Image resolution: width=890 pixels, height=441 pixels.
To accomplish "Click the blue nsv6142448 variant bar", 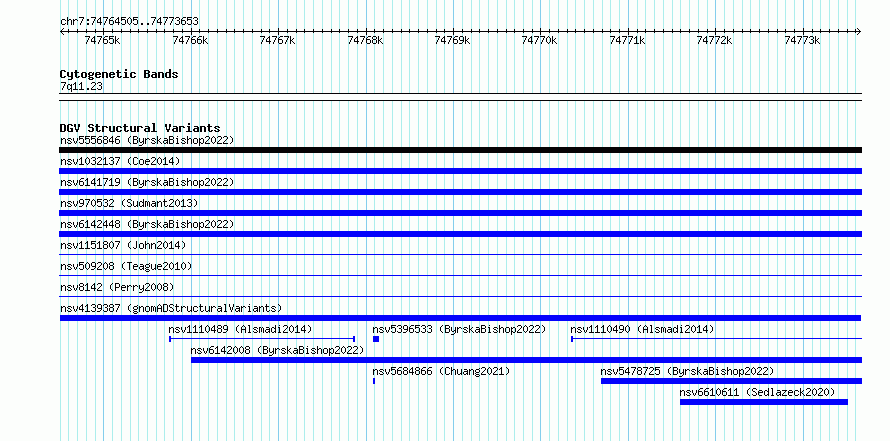I will pyautogui.click(x=460, y=234).
